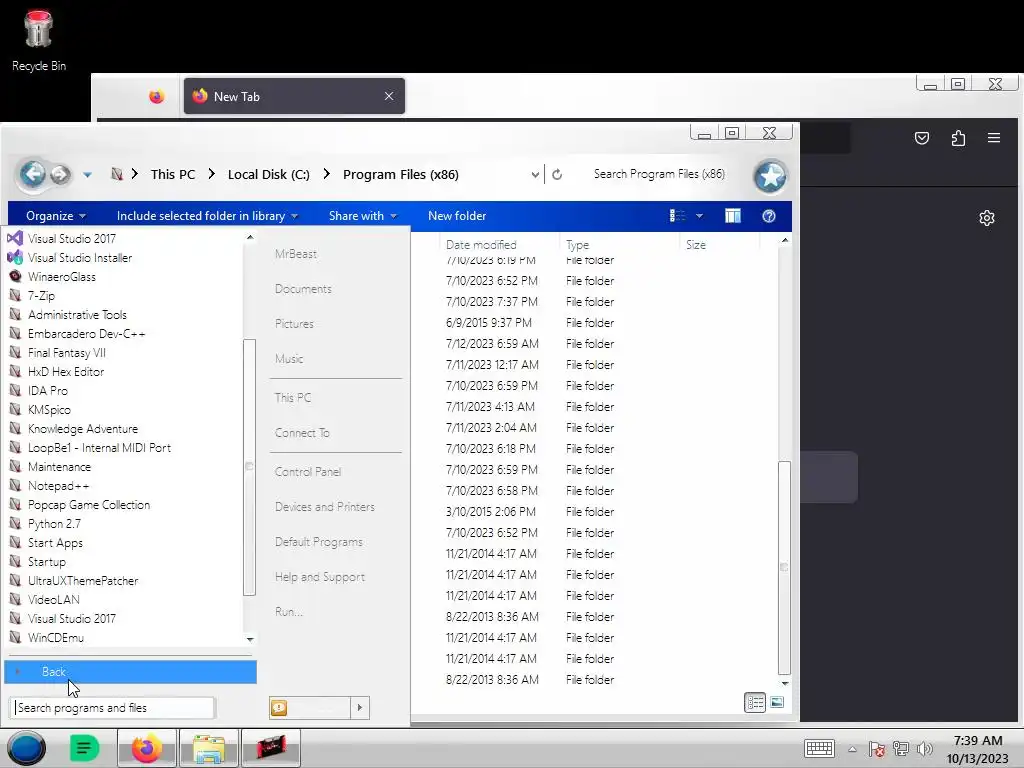Viewport: 1024px width, 768px height.
Task: Expand the shut down options arrow
Action: click(360, 708)
